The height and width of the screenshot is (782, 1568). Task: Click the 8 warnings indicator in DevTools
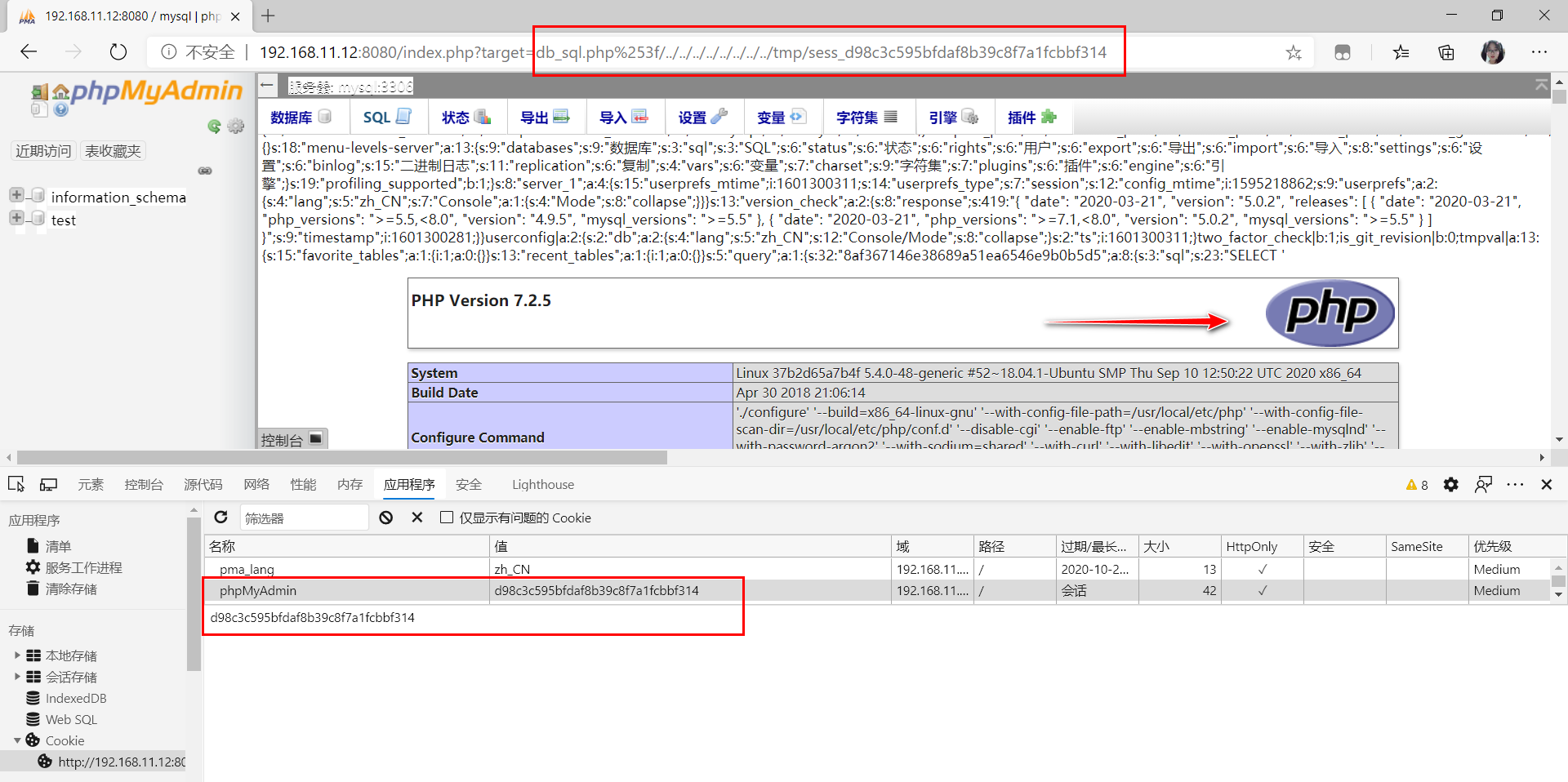(x=1417, y=485)
